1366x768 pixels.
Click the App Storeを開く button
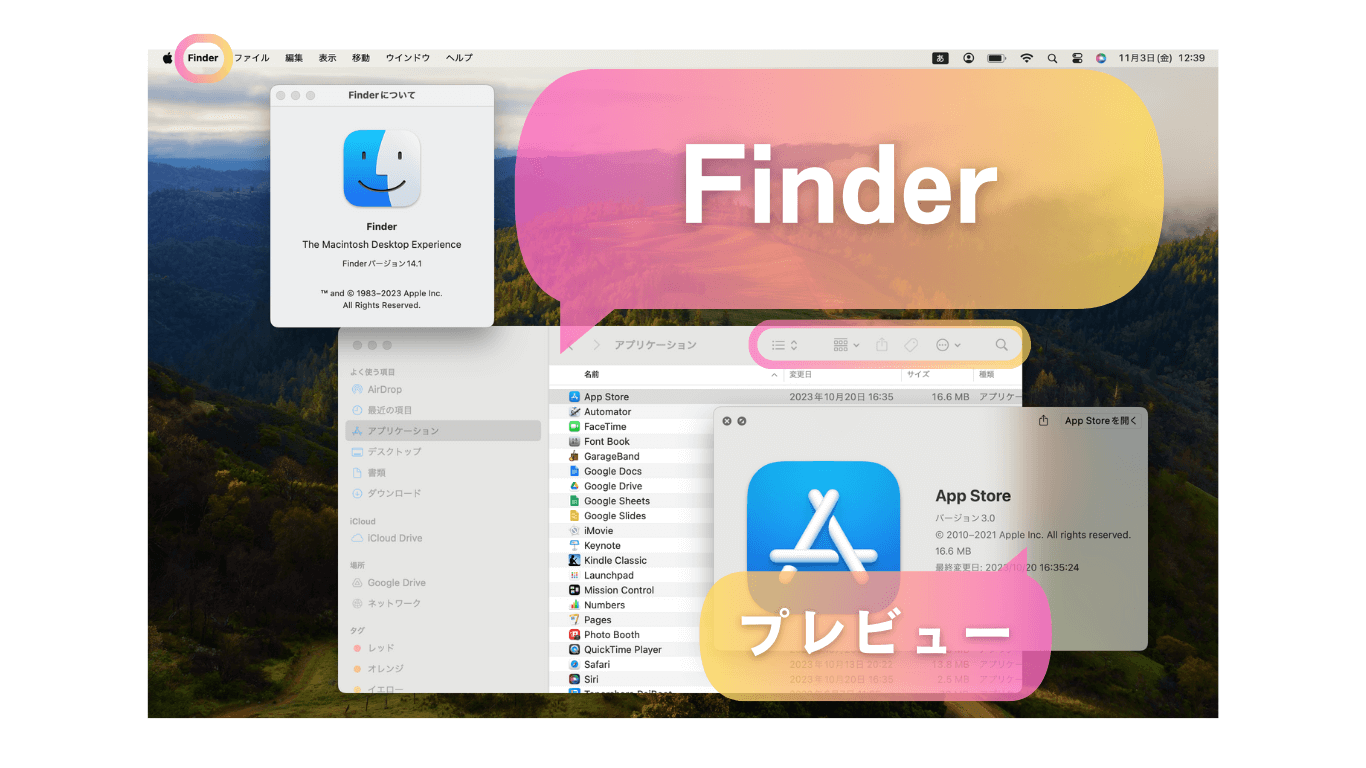point(1101,421)
